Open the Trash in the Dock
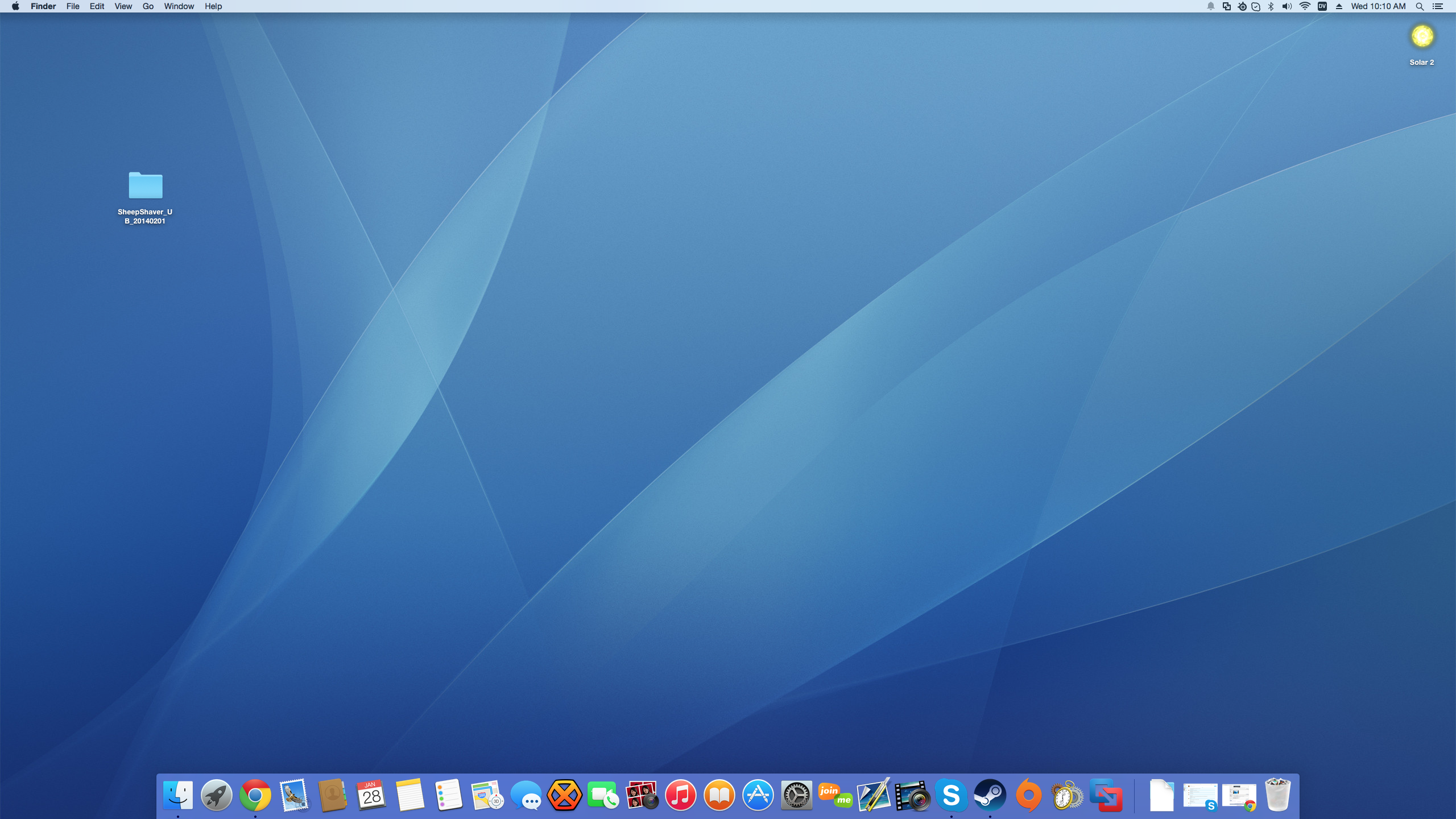 click(x=1277, y=795)
